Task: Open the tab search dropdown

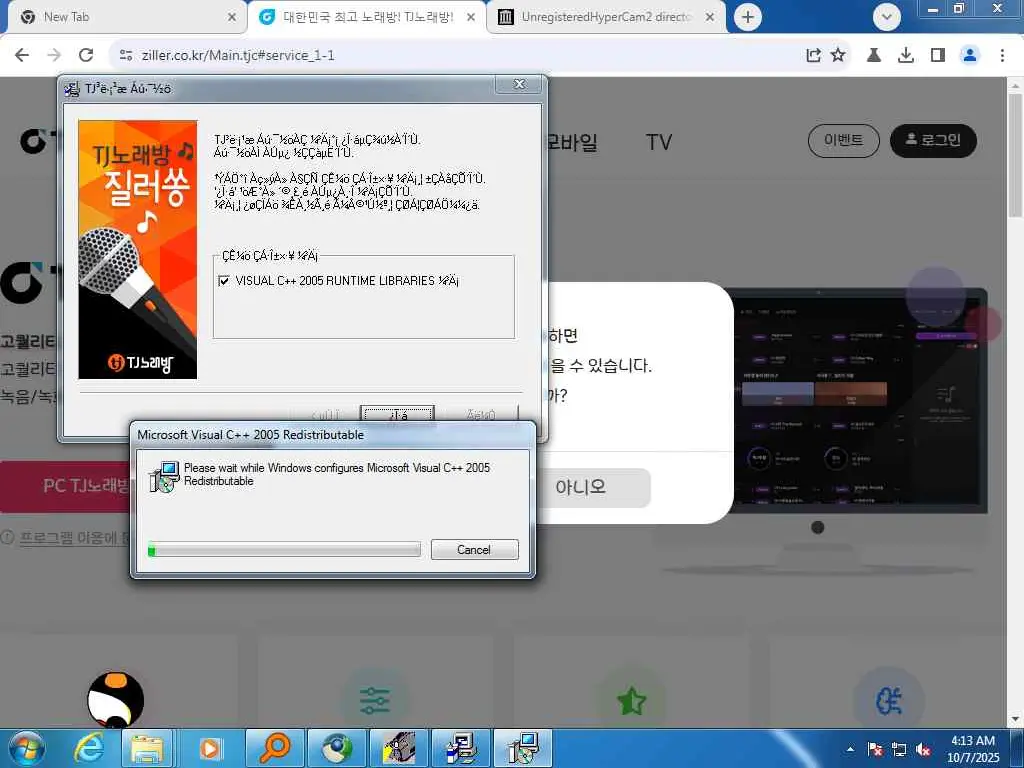Action: 887,17
